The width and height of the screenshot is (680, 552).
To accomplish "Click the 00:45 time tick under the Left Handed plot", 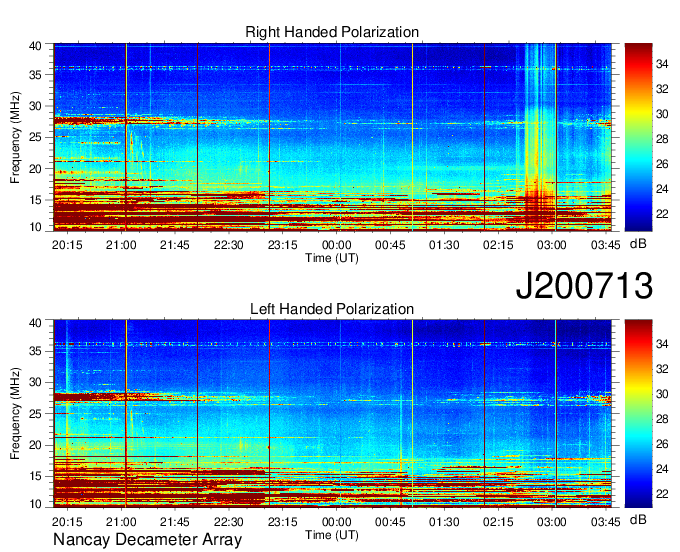I will point(390,521).
